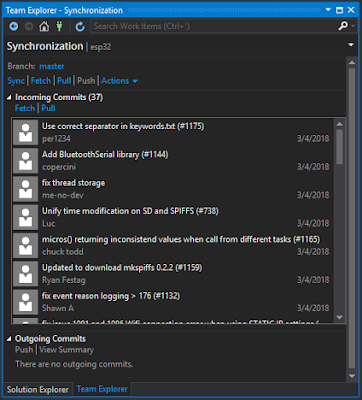Image resolution: width=362 pixels, height=400 pixels.
Task: Click the panel's outer scroll-down arrow
Action: coord(352,376)
